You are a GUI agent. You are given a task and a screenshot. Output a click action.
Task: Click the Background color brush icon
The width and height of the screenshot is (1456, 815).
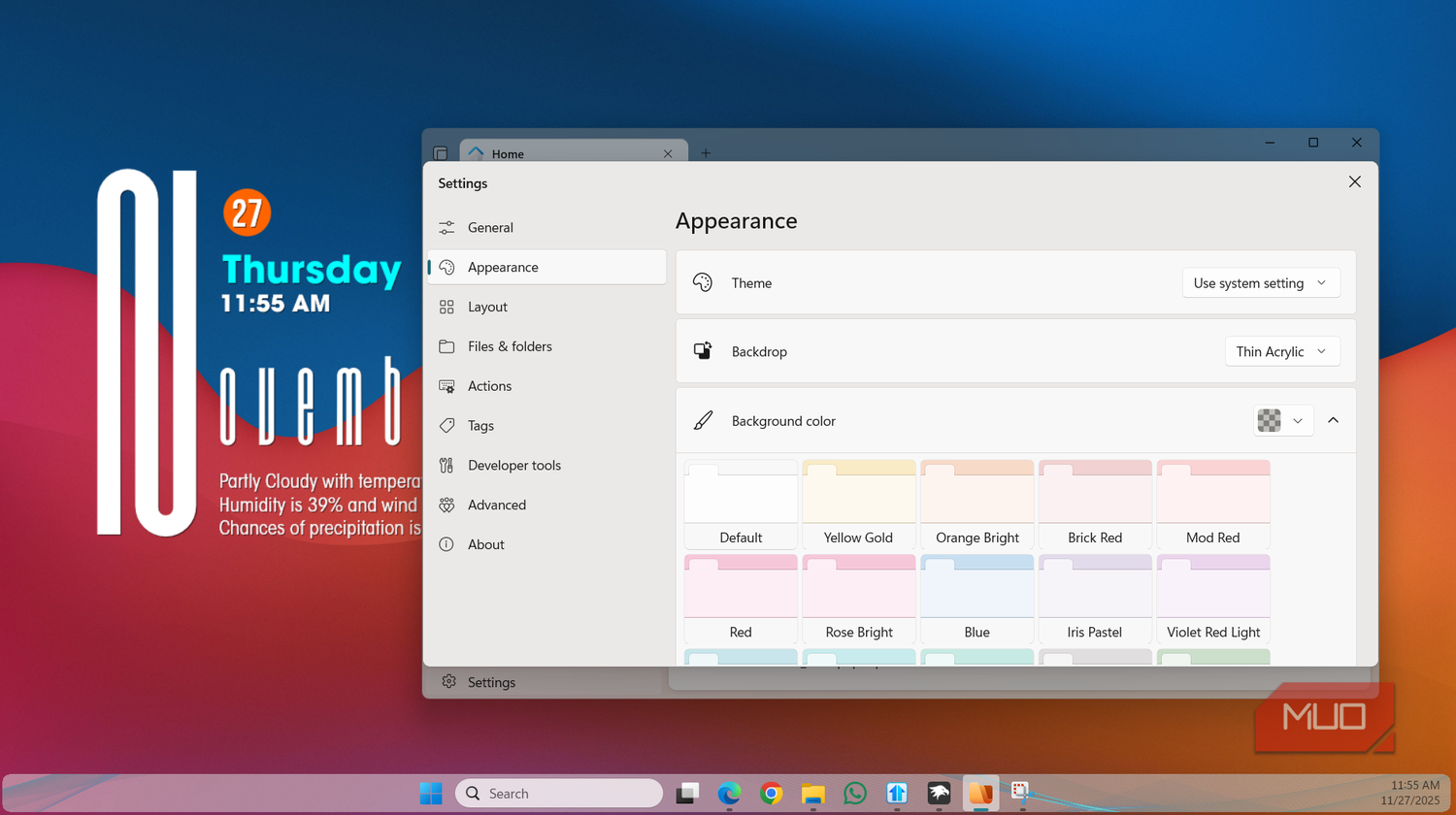point(703,420)
